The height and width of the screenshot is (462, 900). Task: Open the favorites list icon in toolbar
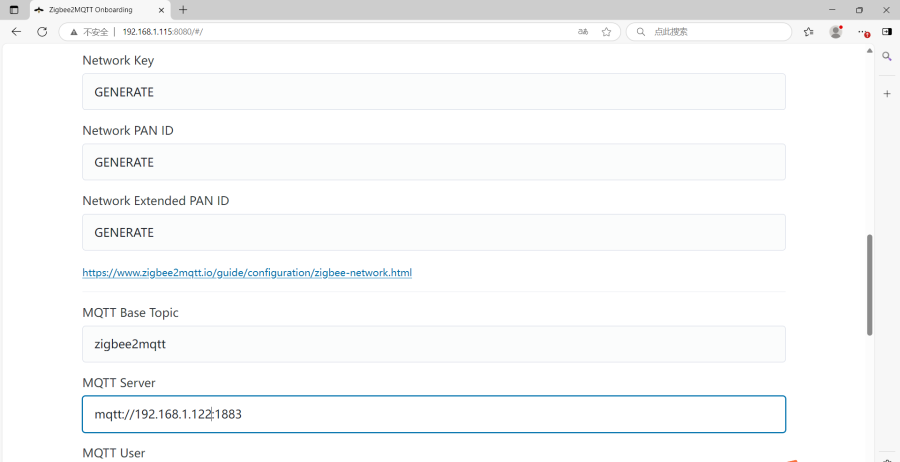point(809,32)
